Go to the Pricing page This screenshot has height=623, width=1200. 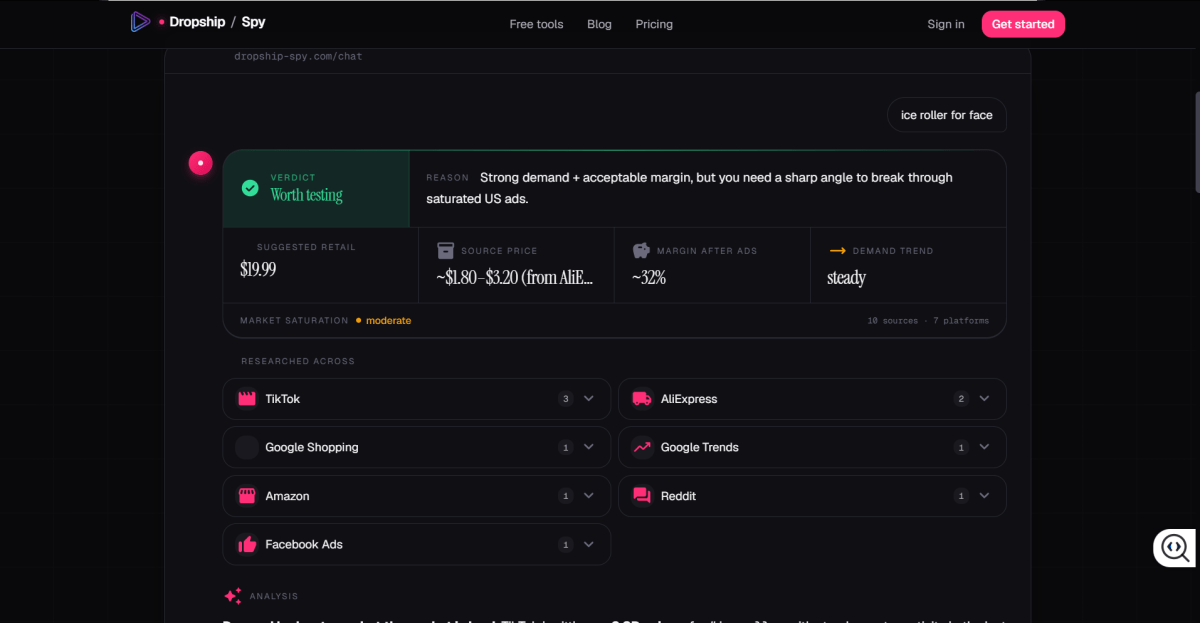tap(654, 24)
